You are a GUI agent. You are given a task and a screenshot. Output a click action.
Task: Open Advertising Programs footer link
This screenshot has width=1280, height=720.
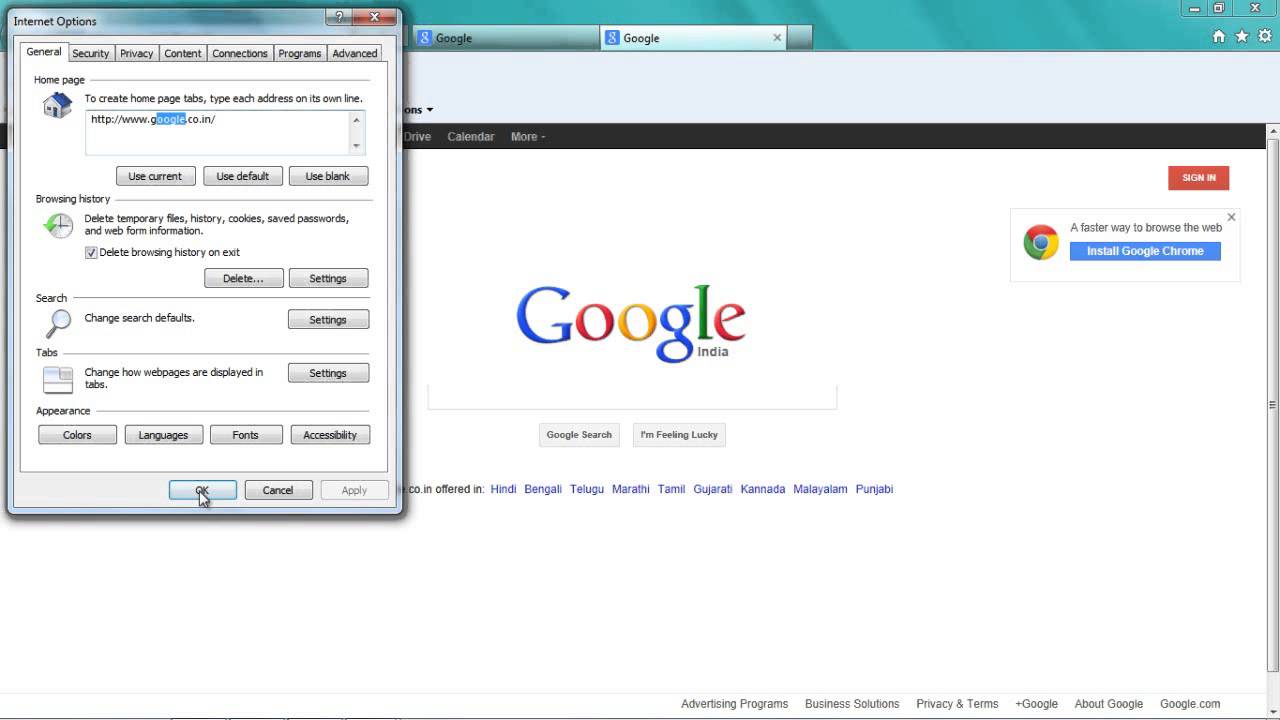point(734,704)
